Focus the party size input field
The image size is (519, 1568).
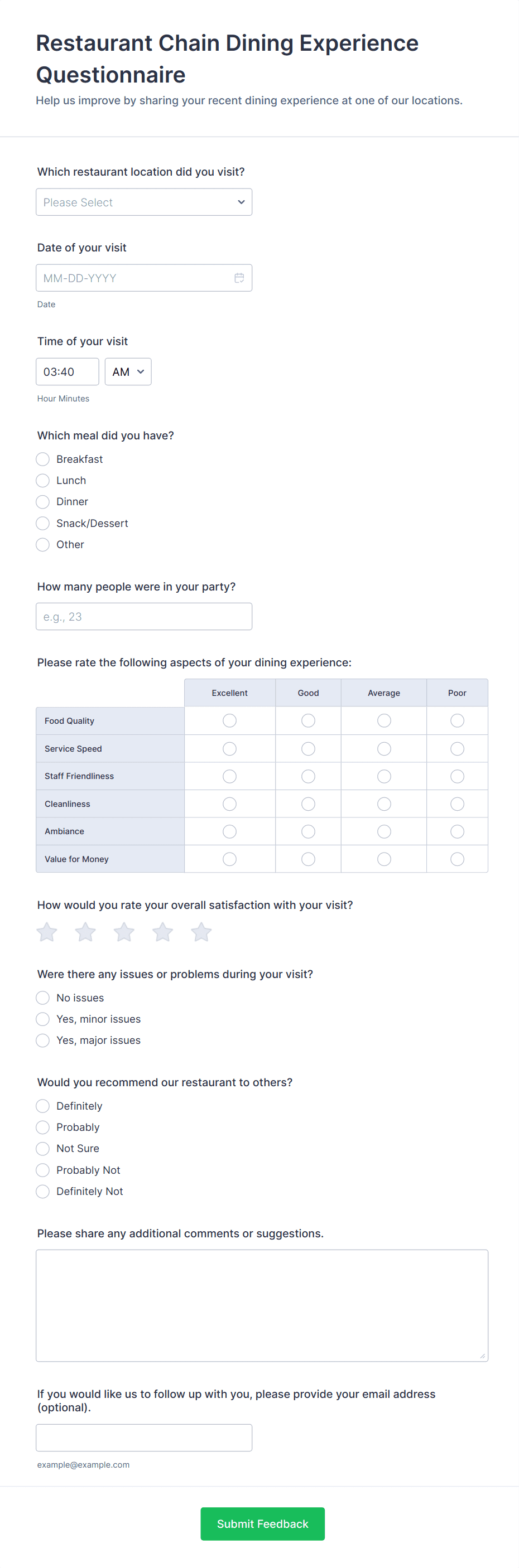[144, 617]
